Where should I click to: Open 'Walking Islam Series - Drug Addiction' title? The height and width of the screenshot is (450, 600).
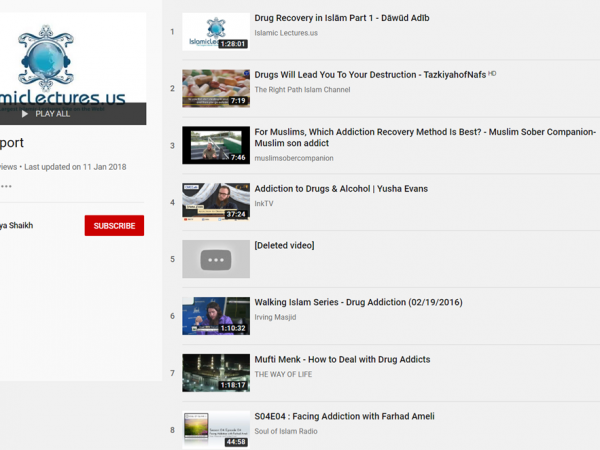click(358, 302)
